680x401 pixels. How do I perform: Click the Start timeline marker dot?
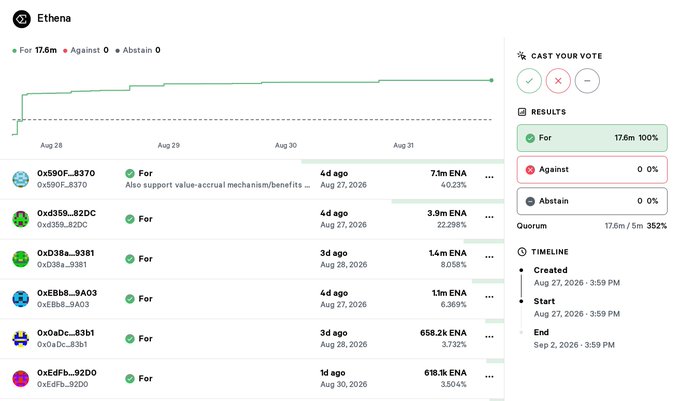521,301
